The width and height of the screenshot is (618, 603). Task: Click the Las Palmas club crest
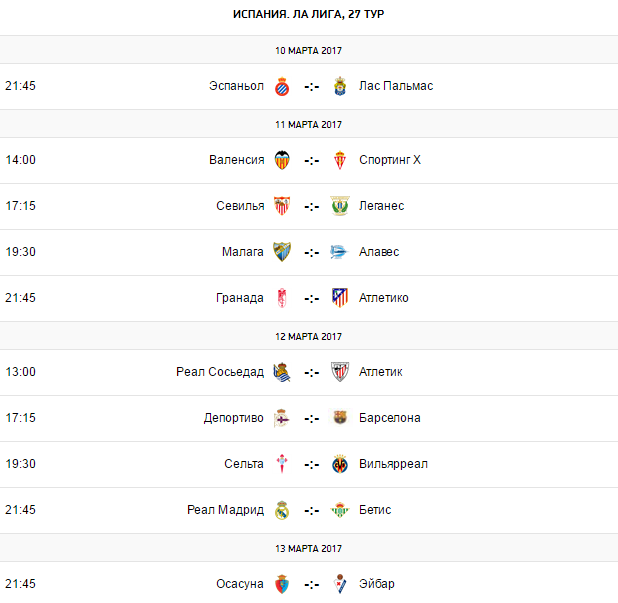pyautogui.click(x=340, y=86)
